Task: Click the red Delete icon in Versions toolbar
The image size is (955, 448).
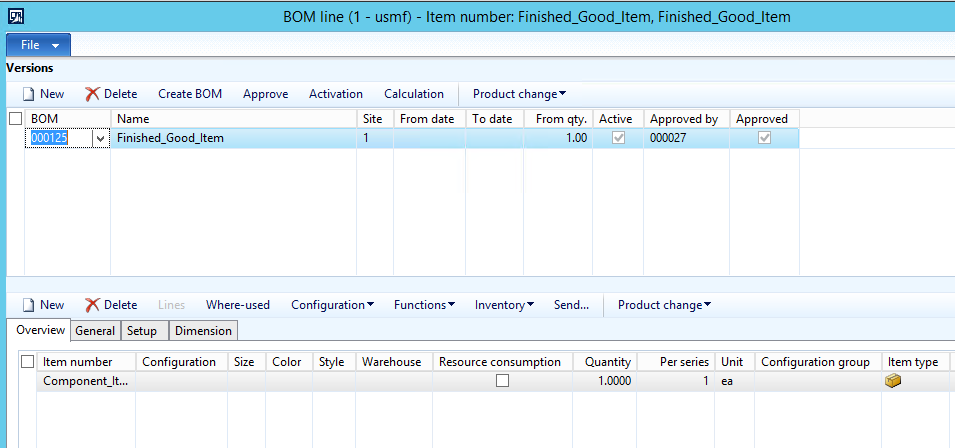Action: [93, 94]
